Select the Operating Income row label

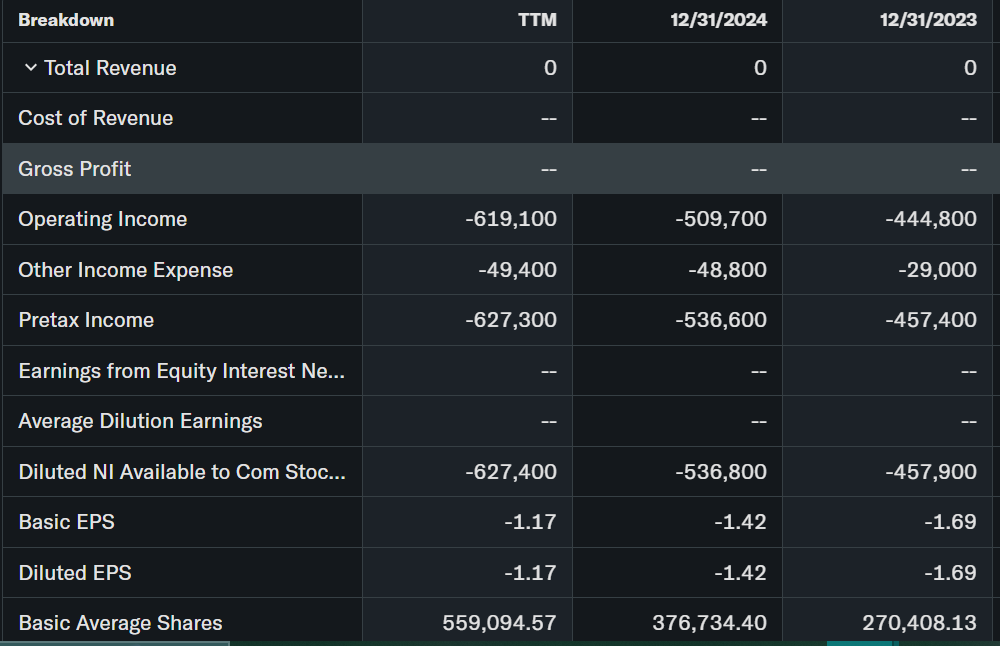pyautogui.click(x=103, y=219)
